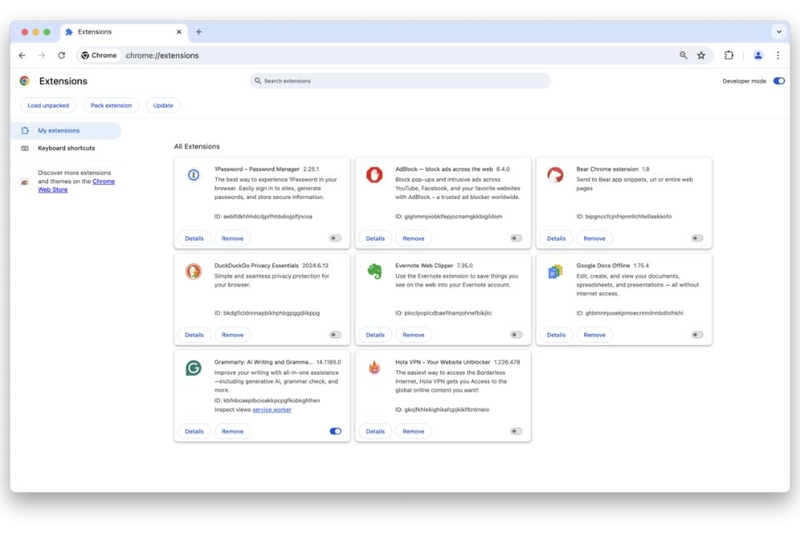
Task: Click the Evernote Web Clipper elephant icon
Action: (374, 271)
